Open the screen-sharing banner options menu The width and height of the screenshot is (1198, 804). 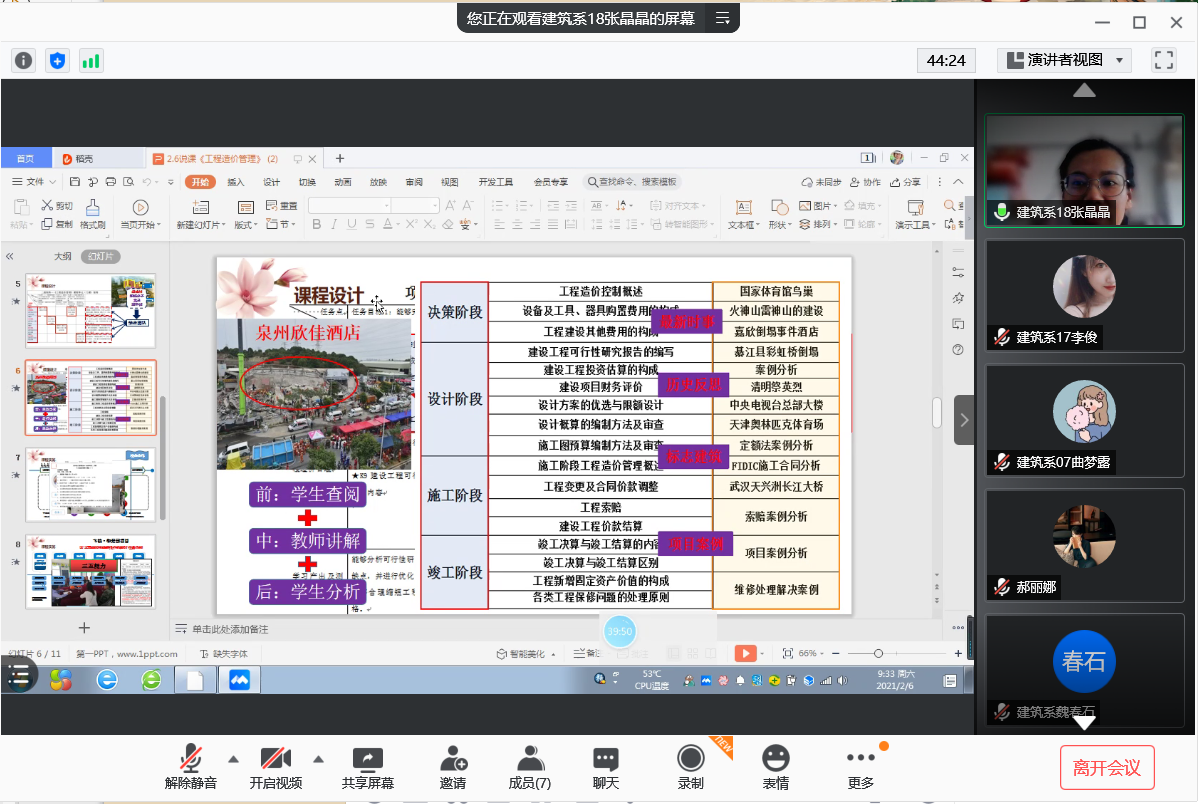coord(722,18)
